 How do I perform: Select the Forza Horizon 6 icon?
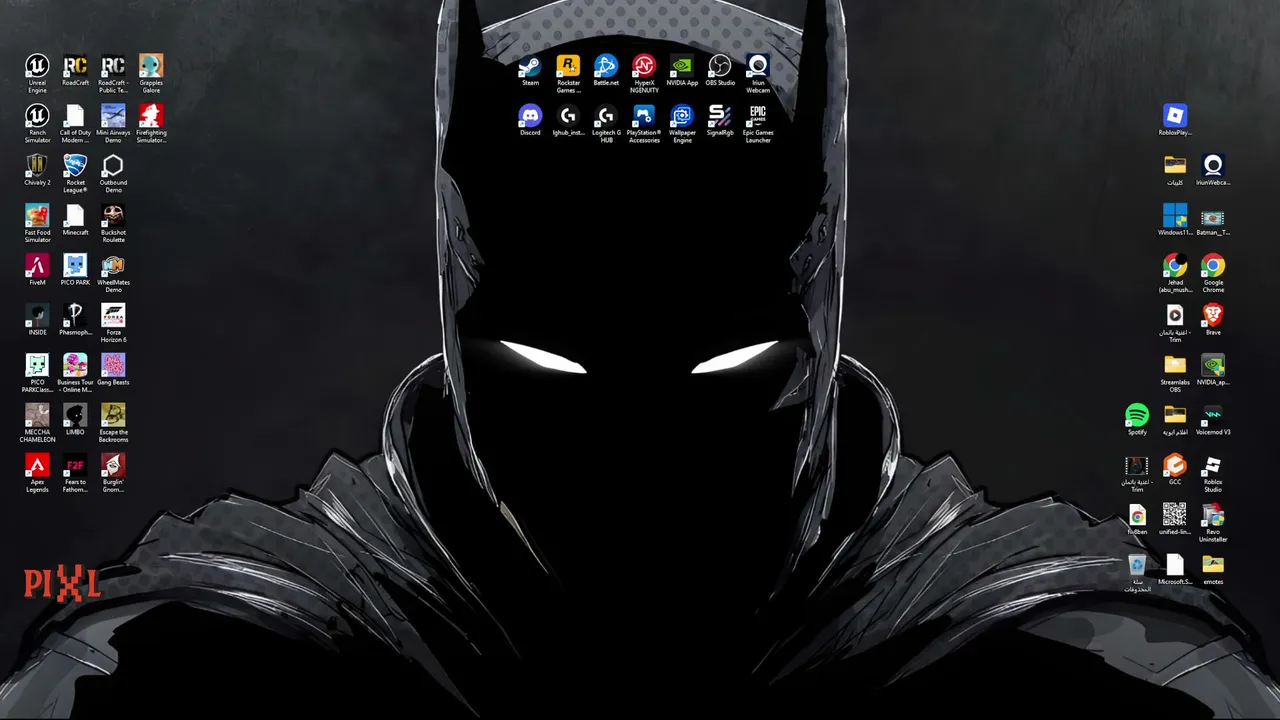pyautogui.click(x=113, y=323)
